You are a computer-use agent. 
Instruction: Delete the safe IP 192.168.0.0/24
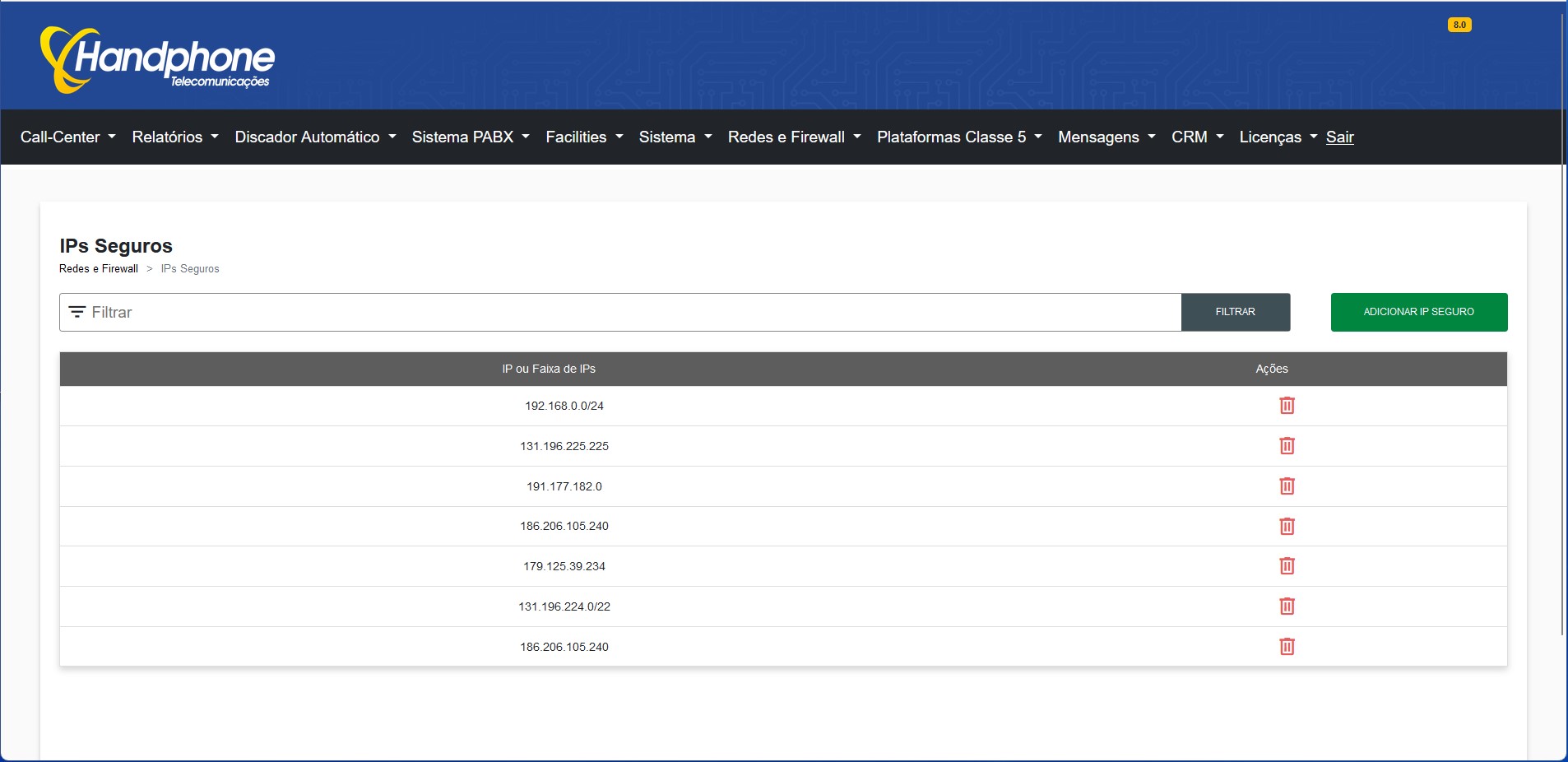[x=1287, y=406]
